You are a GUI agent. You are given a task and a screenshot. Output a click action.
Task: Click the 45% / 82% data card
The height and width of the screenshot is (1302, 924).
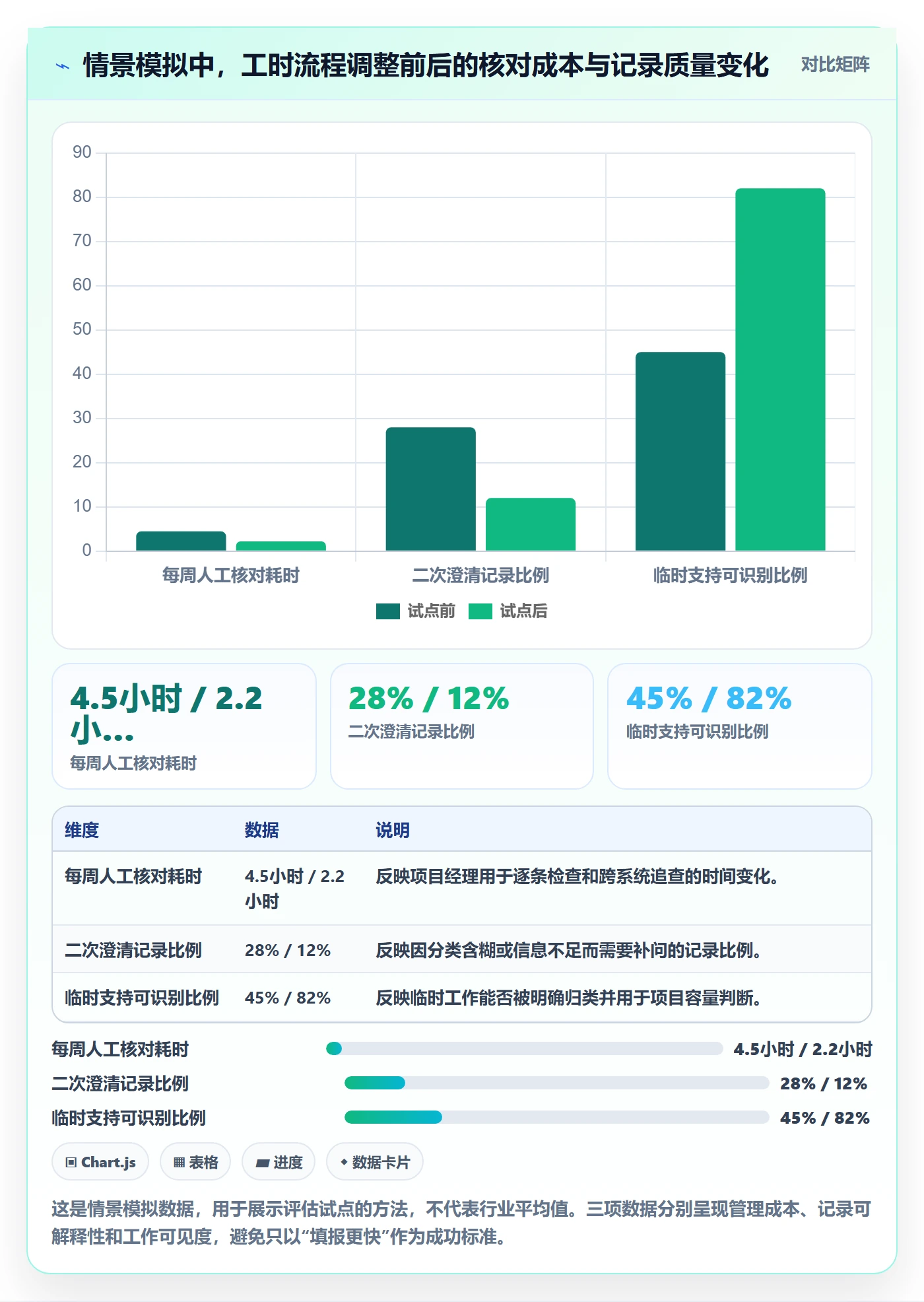point(739,726)
